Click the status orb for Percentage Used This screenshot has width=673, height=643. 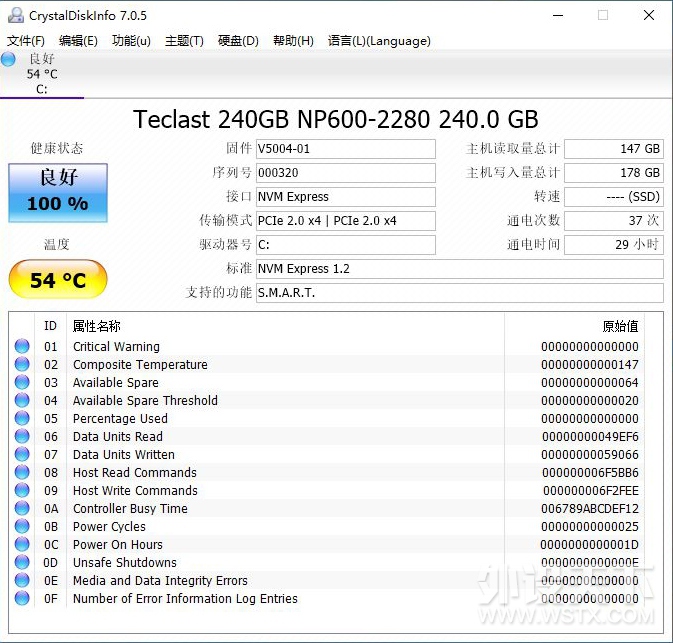tap(22, 418)
